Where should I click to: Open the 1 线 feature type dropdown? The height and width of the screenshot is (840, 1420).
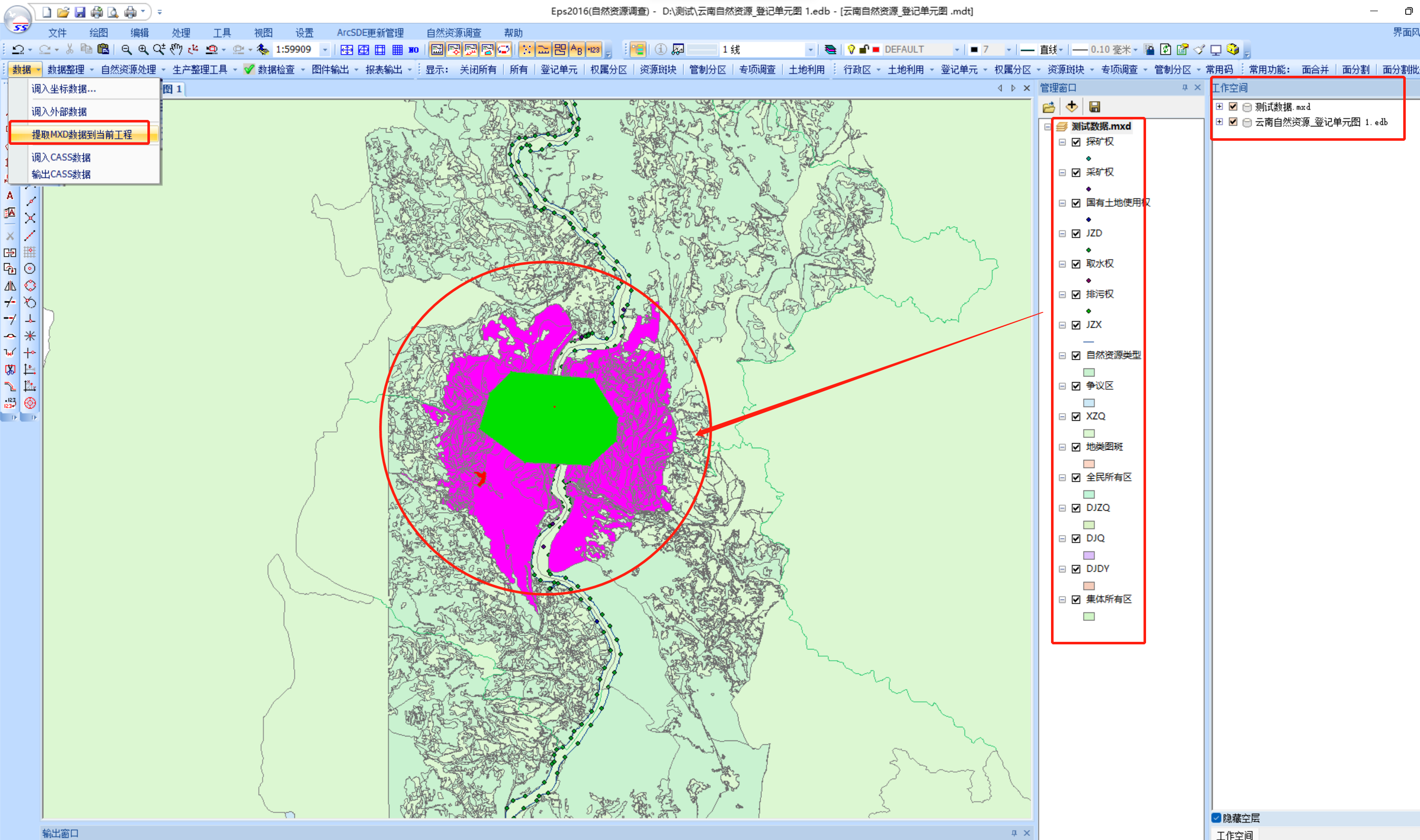pos(810,50)
